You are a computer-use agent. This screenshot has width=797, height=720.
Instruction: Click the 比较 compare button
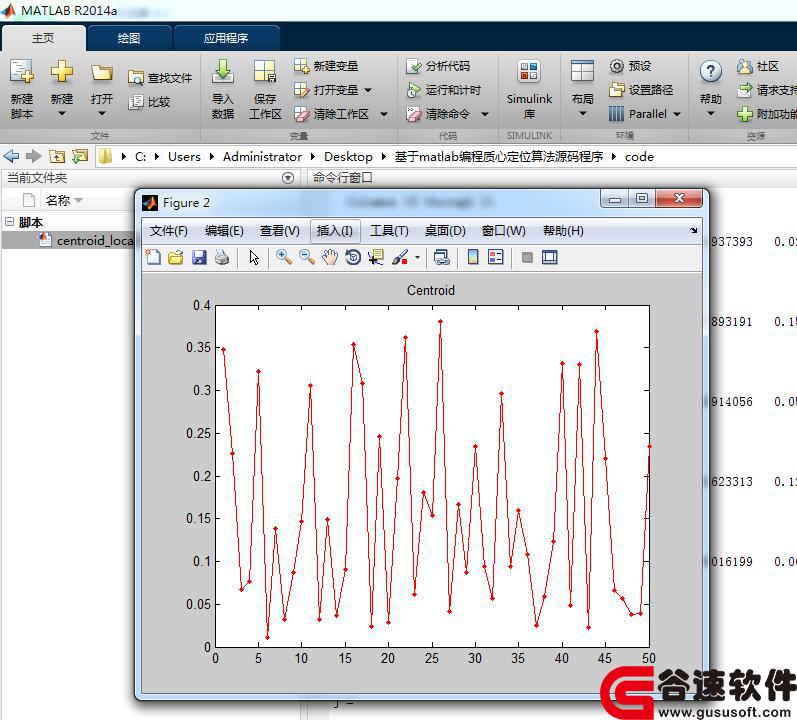(149, 102)
